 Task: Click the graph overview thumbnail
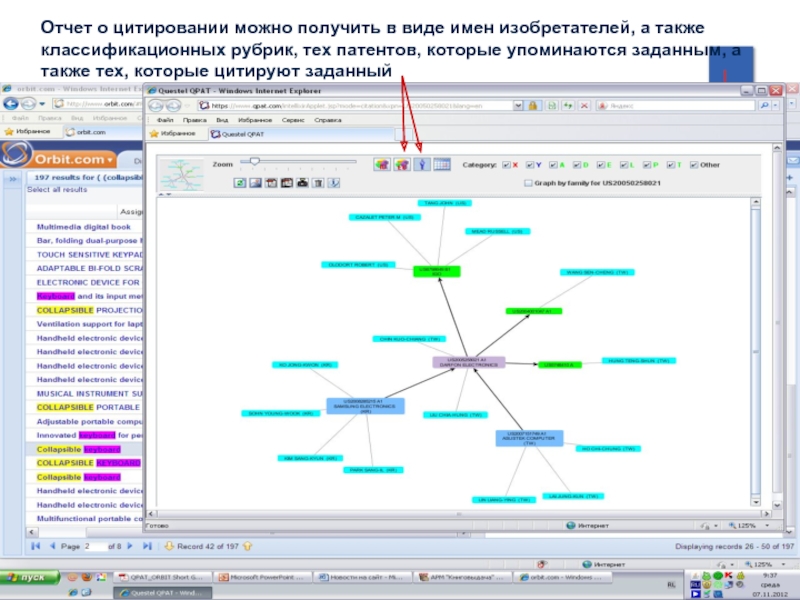182,174
